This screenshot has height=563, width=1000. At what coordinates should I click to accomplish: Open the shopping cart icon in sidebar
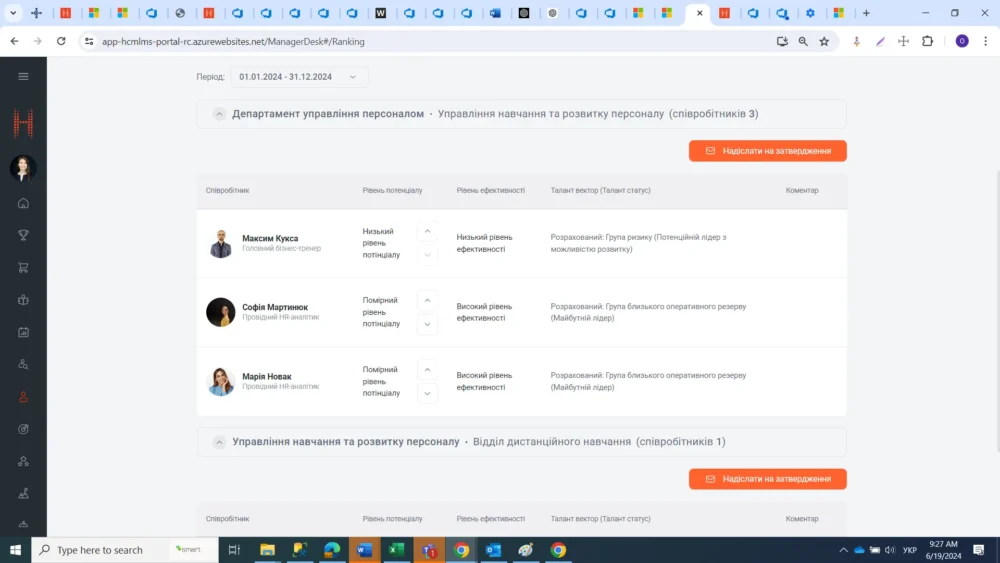(23, 267)
